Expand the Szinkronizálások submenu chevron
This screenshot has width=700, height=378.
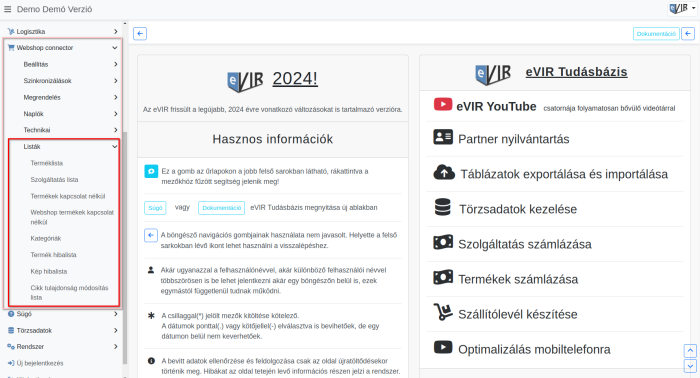click(x=115, y=81)
